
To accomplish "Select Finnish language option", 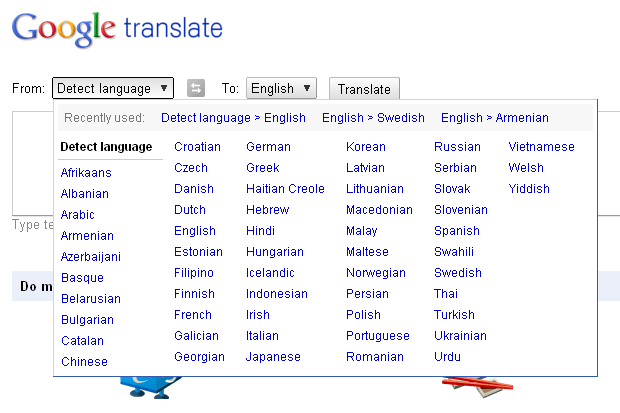I will [194, 294].
